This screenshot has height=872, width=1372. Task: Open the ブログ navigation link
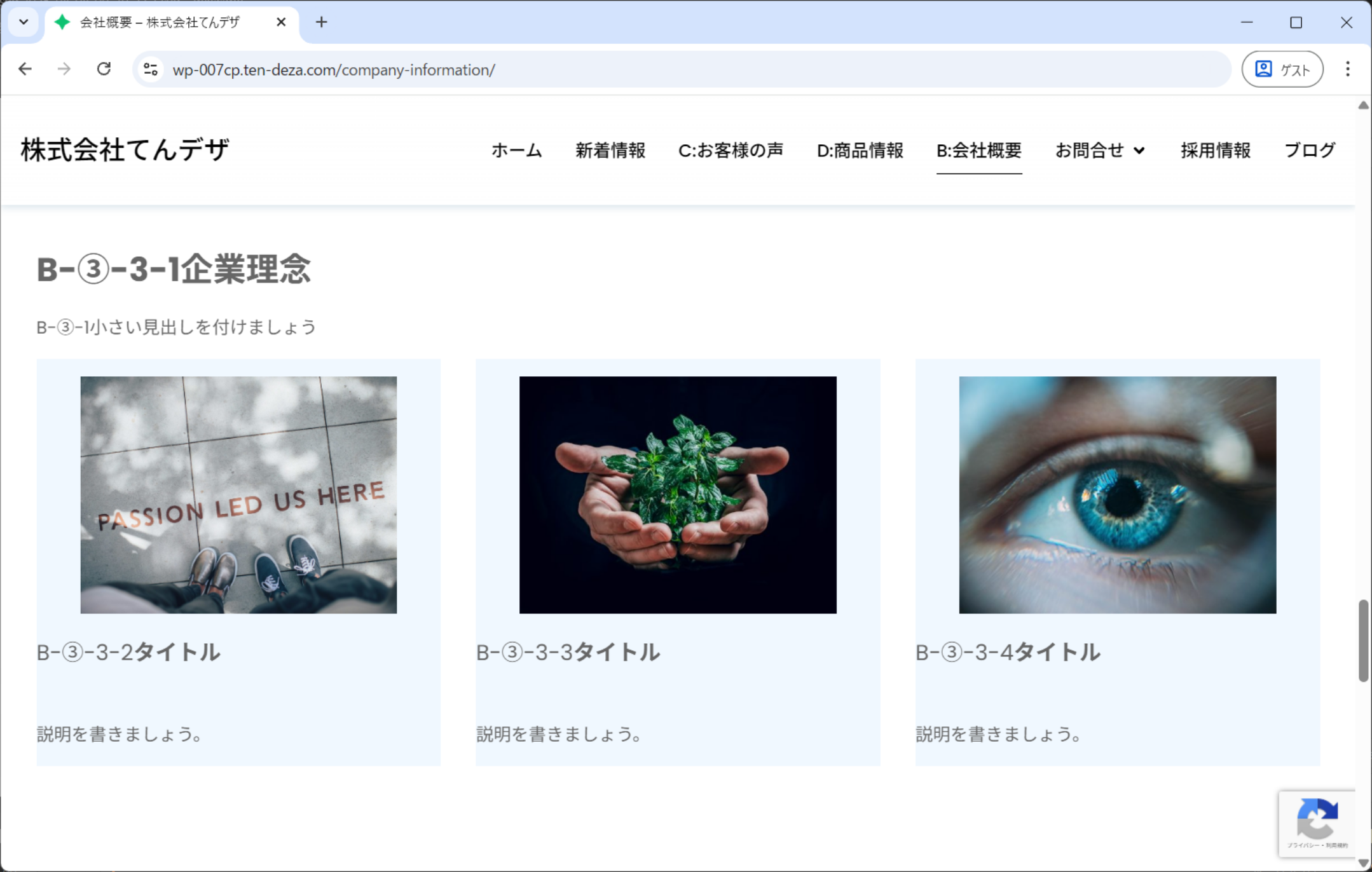click(x=1309, y=151)
